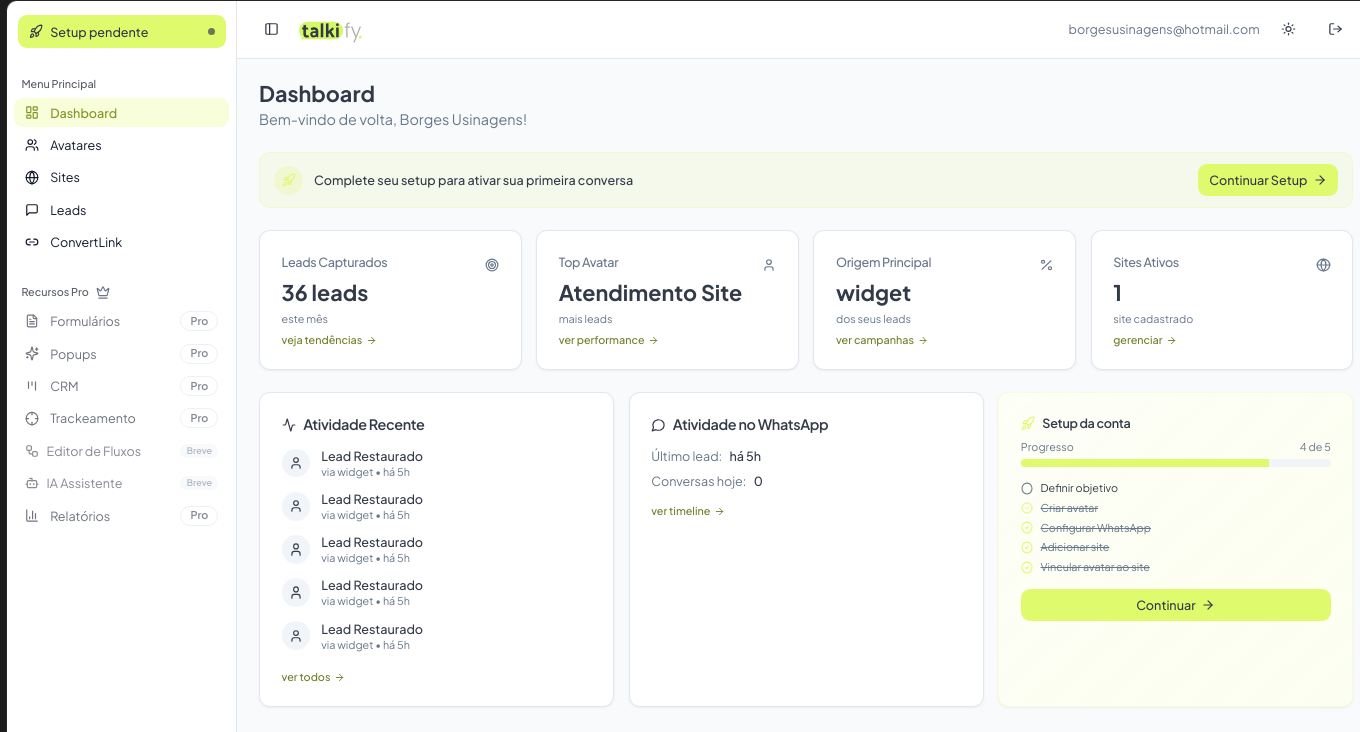This screenshot has width=1360, height=732.
Task: Click chat icon beside Atividade no WhatsApp
Action: tap(658, 425)
